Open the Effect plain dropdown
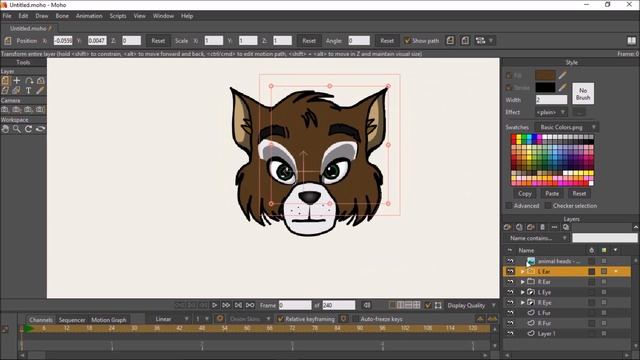Viewport: 640px width, 360px height. (x=551, y=112)
